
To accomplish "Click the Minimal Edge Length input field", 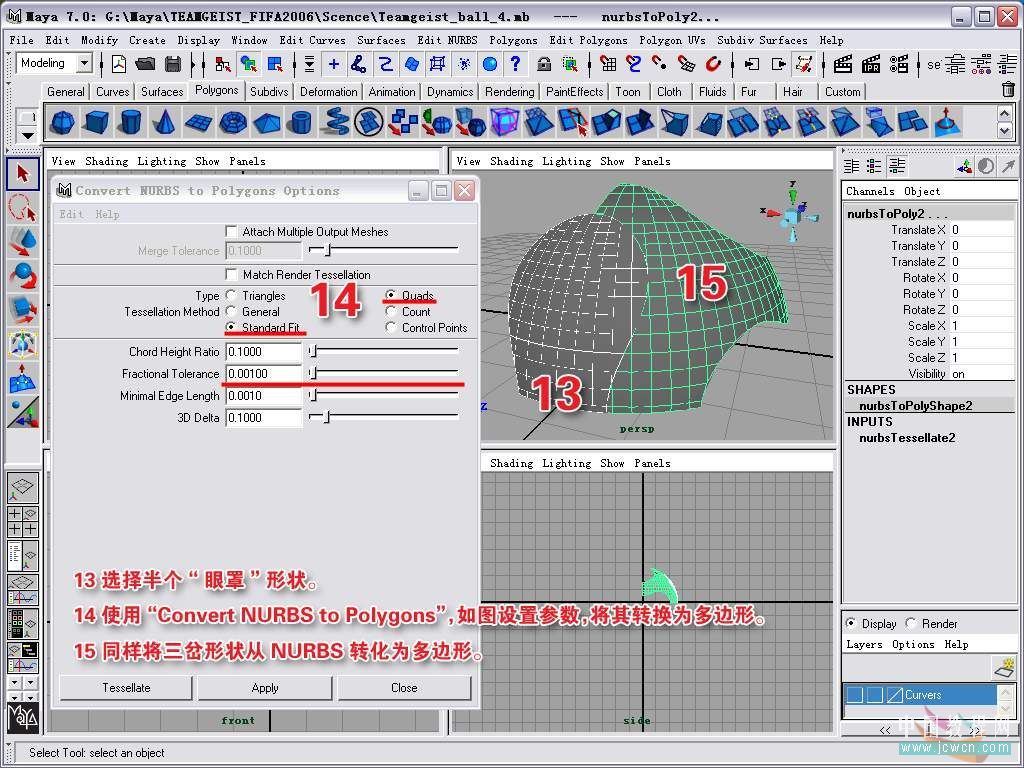I will point(264,396).
